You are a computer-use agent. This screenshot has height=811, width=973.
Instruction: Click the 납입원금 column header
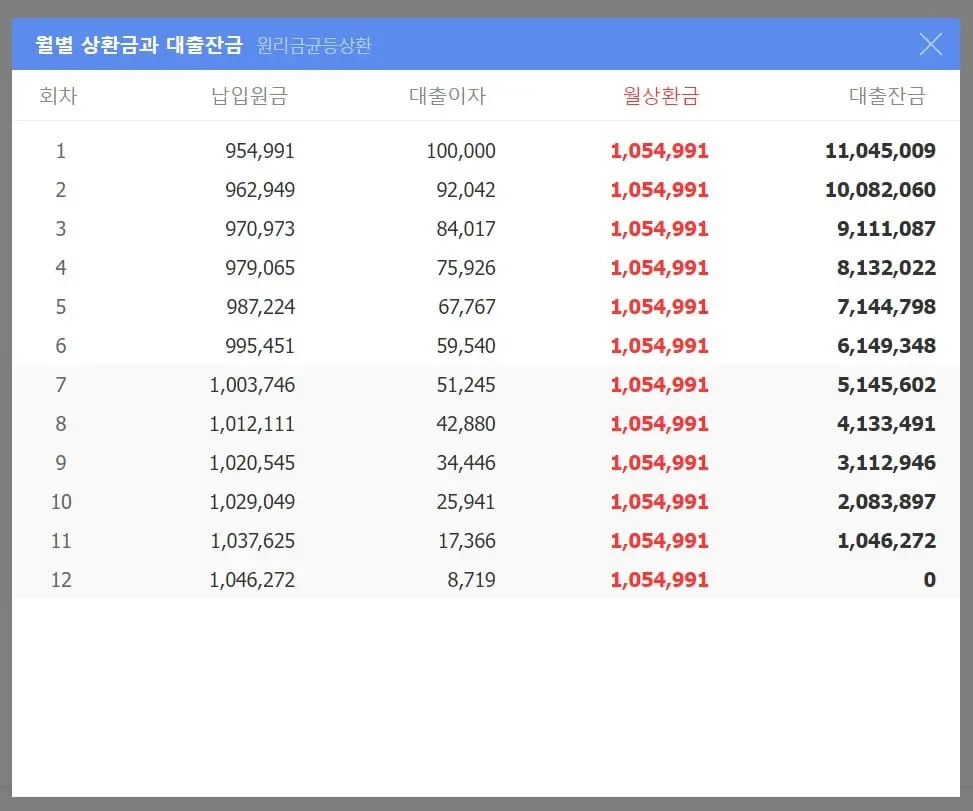[x=249, y=96]
